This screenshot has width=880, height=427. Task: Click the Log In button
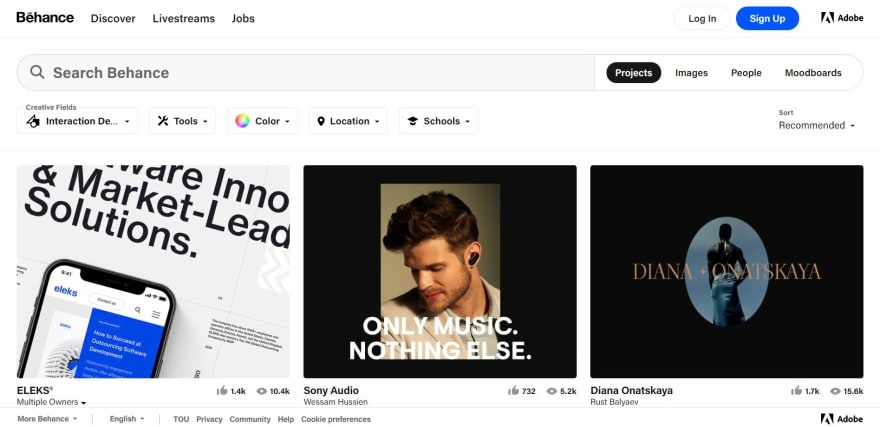click(x=702, y=19)
